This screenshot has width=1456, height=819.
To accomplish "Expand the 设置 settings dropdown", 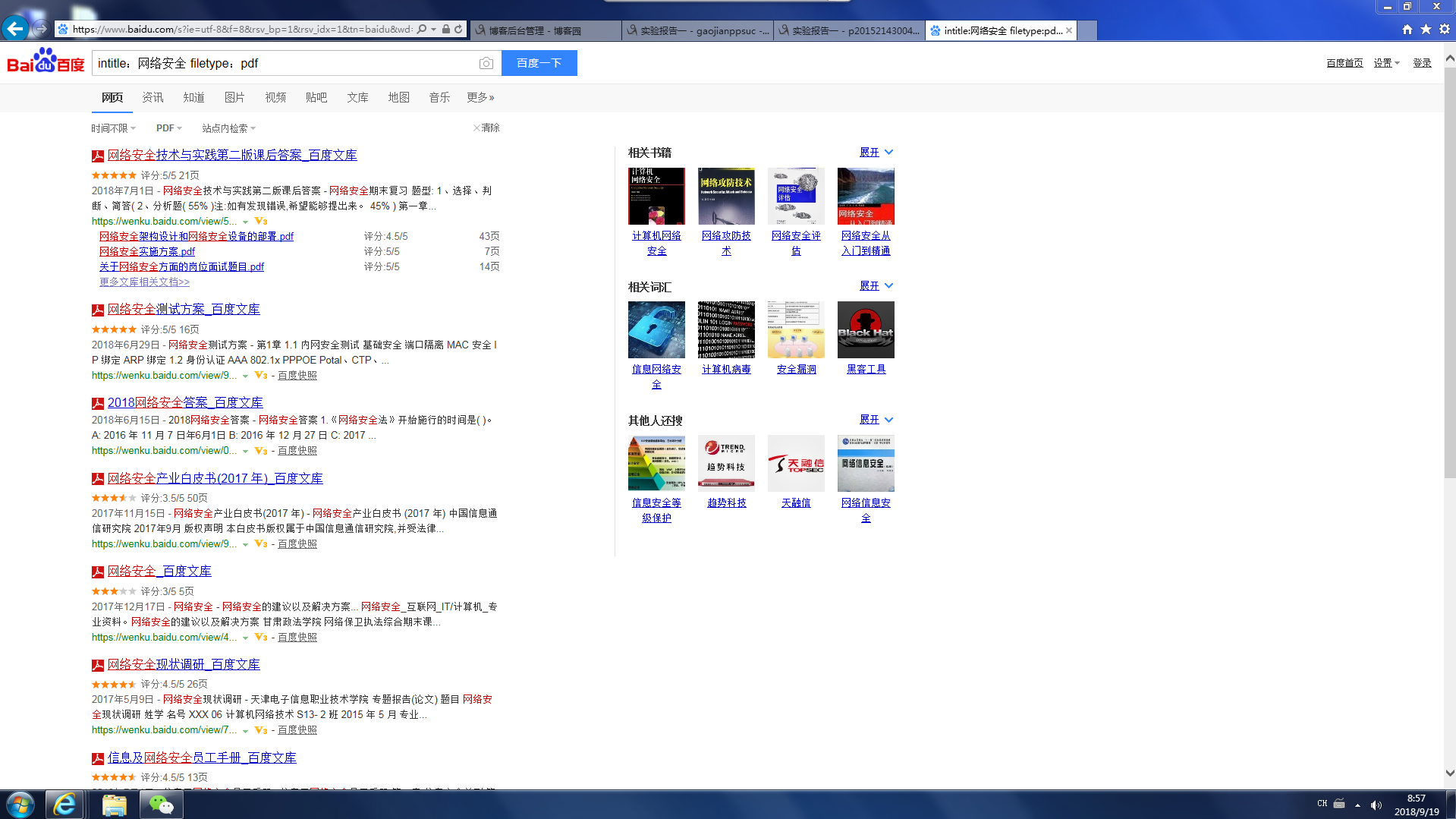I will [1386, 63].
